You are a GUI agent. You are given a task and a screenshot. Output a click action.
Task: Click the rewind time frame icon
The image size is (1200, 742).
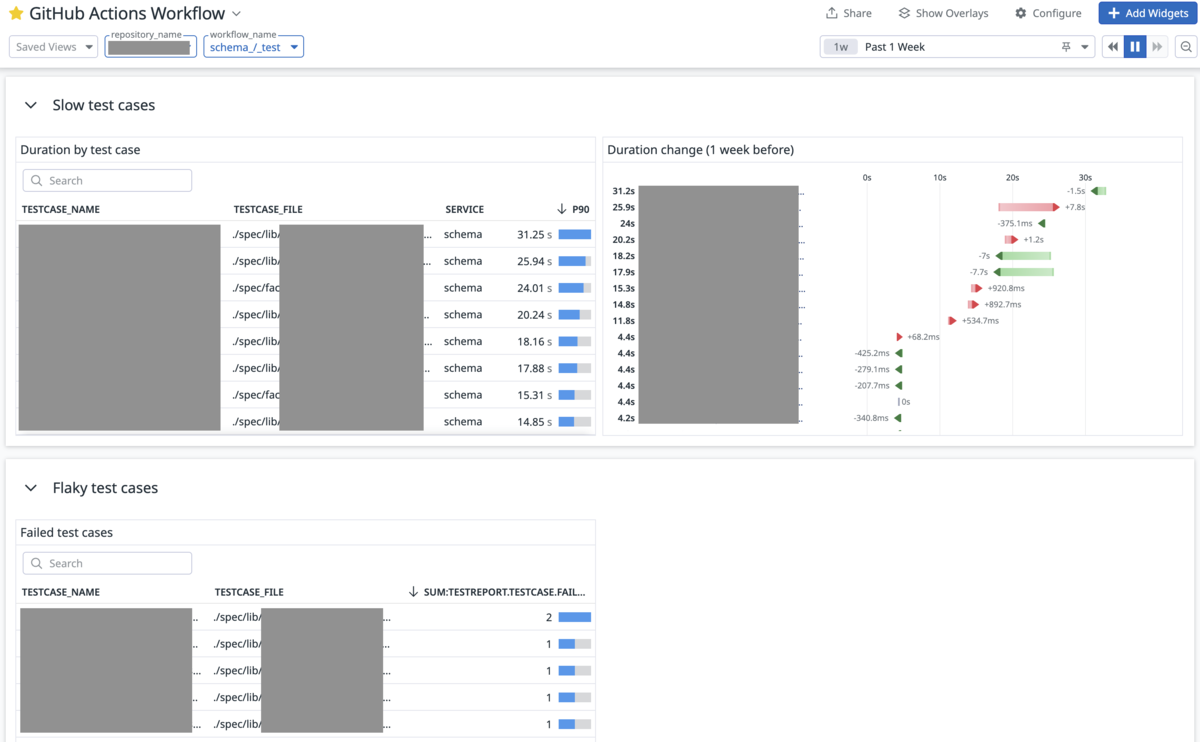point(1112,47)
